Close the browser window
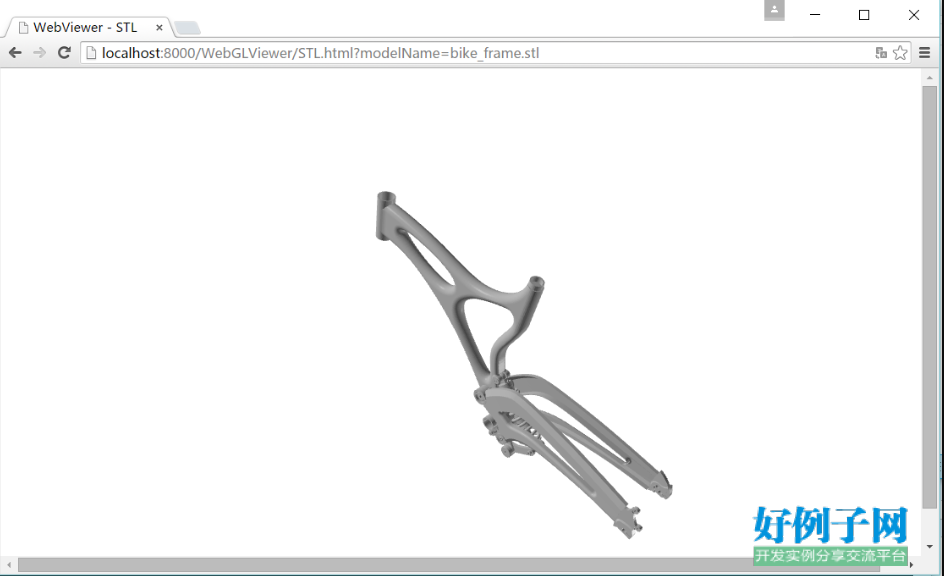944x576 pixels. [914, 14]
